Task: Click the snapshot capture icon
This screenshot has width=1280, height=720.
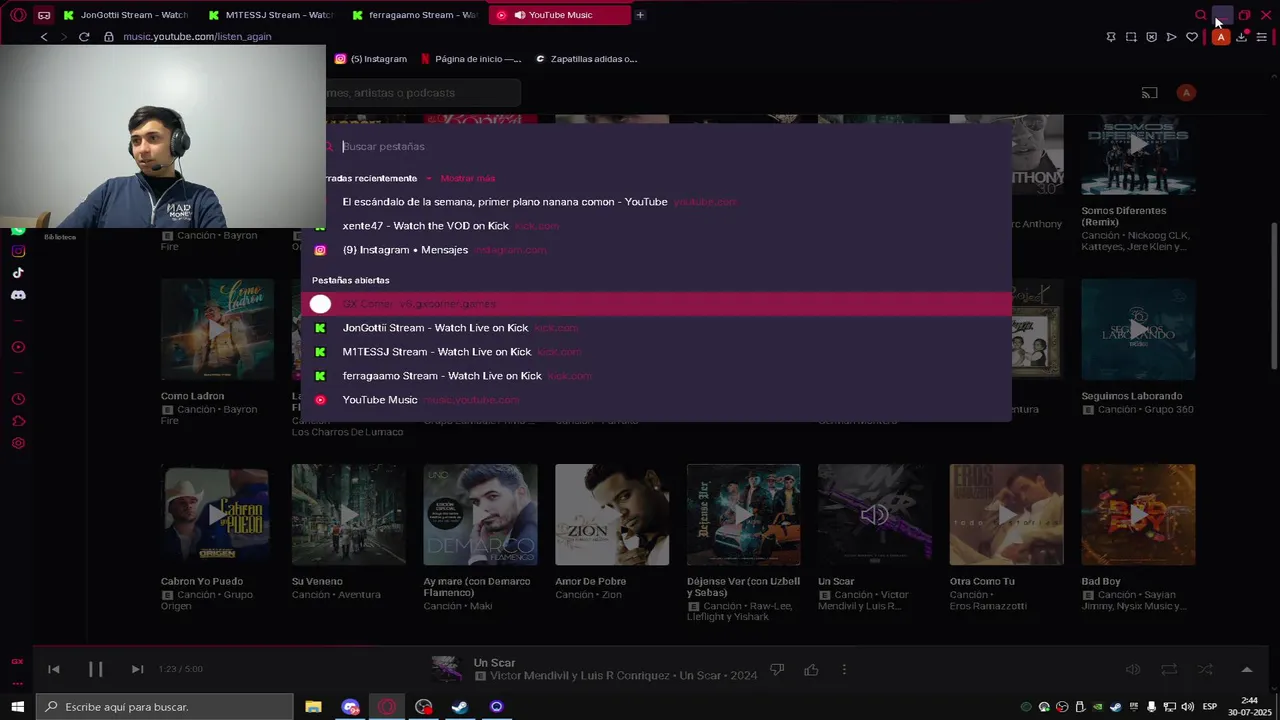Action: point(1131,37)
